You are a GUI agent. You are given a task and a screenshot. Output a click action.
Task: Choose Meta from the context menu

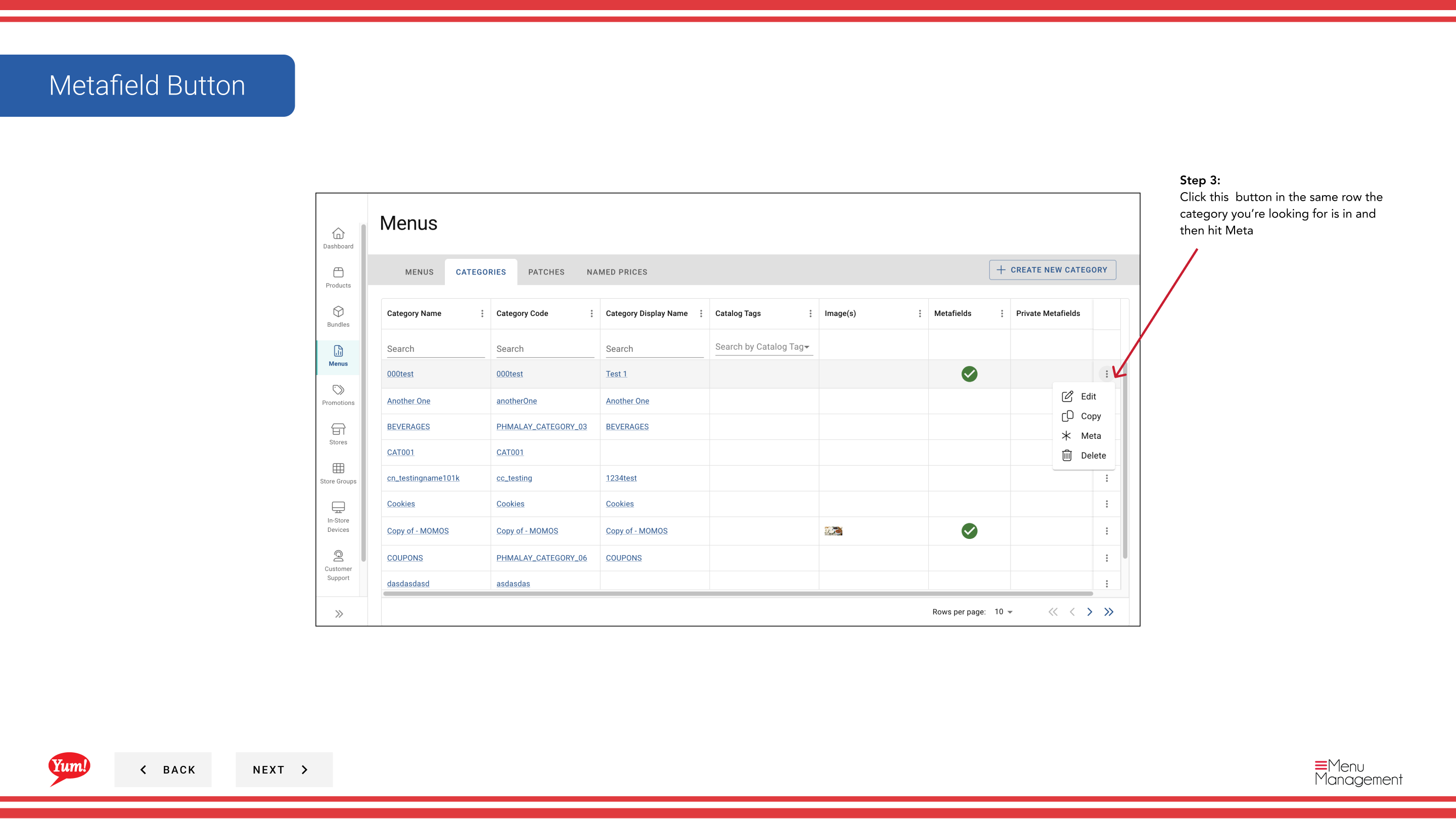coord(1083,436)
